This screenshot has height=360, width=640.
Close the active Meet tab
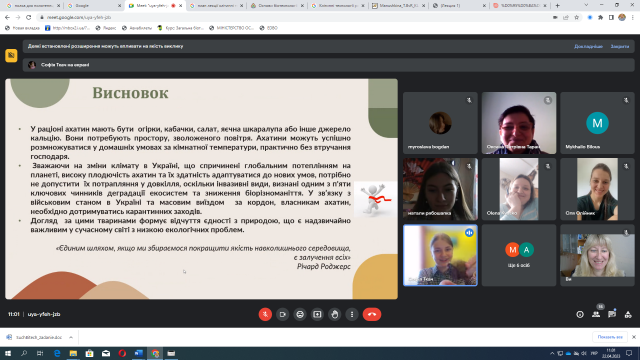tap(180, 6)
